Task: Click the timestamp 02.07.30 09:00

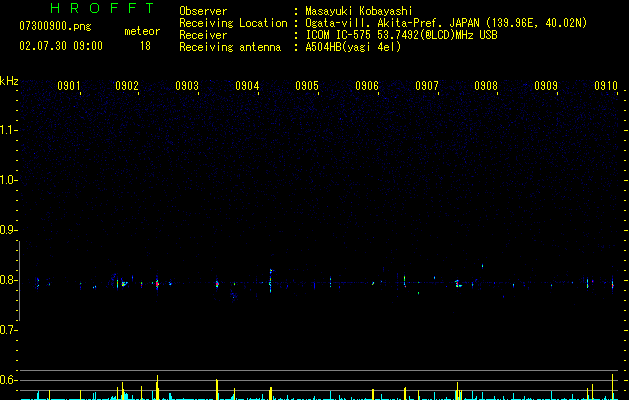Action: point(61,46)
